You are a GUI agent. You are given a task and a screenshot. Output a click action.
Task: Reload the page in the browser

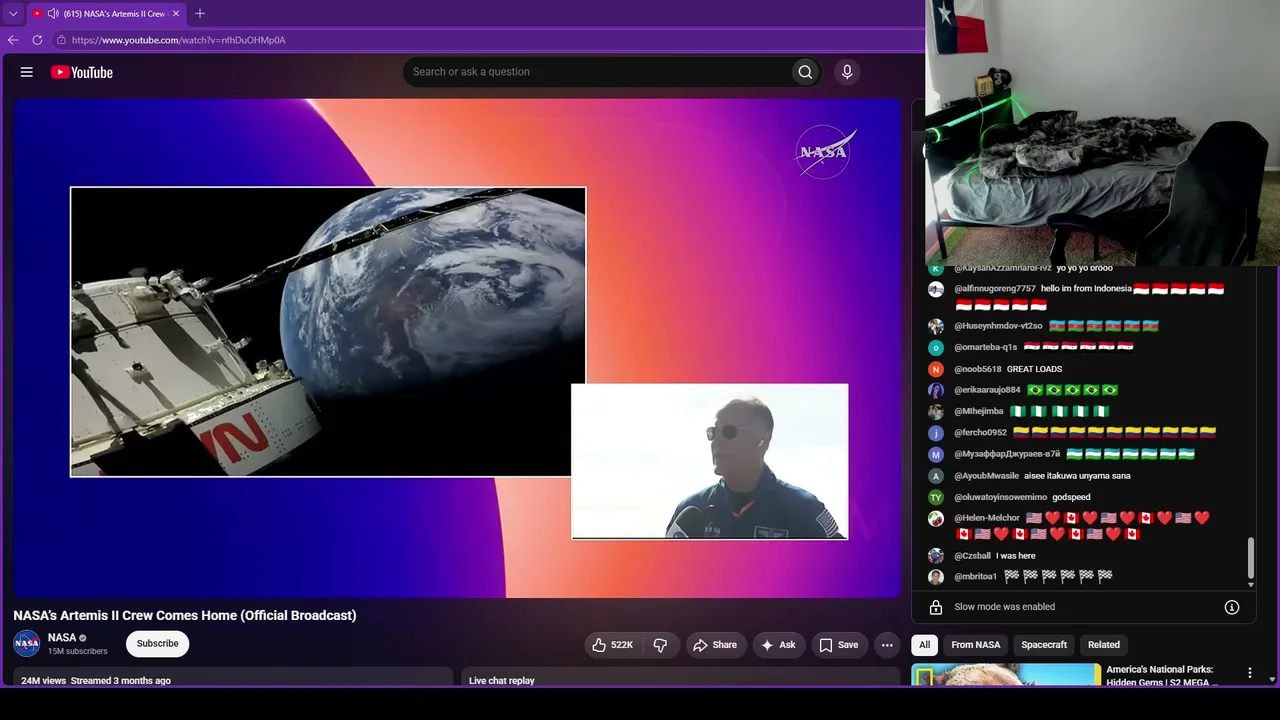[37, 40]
